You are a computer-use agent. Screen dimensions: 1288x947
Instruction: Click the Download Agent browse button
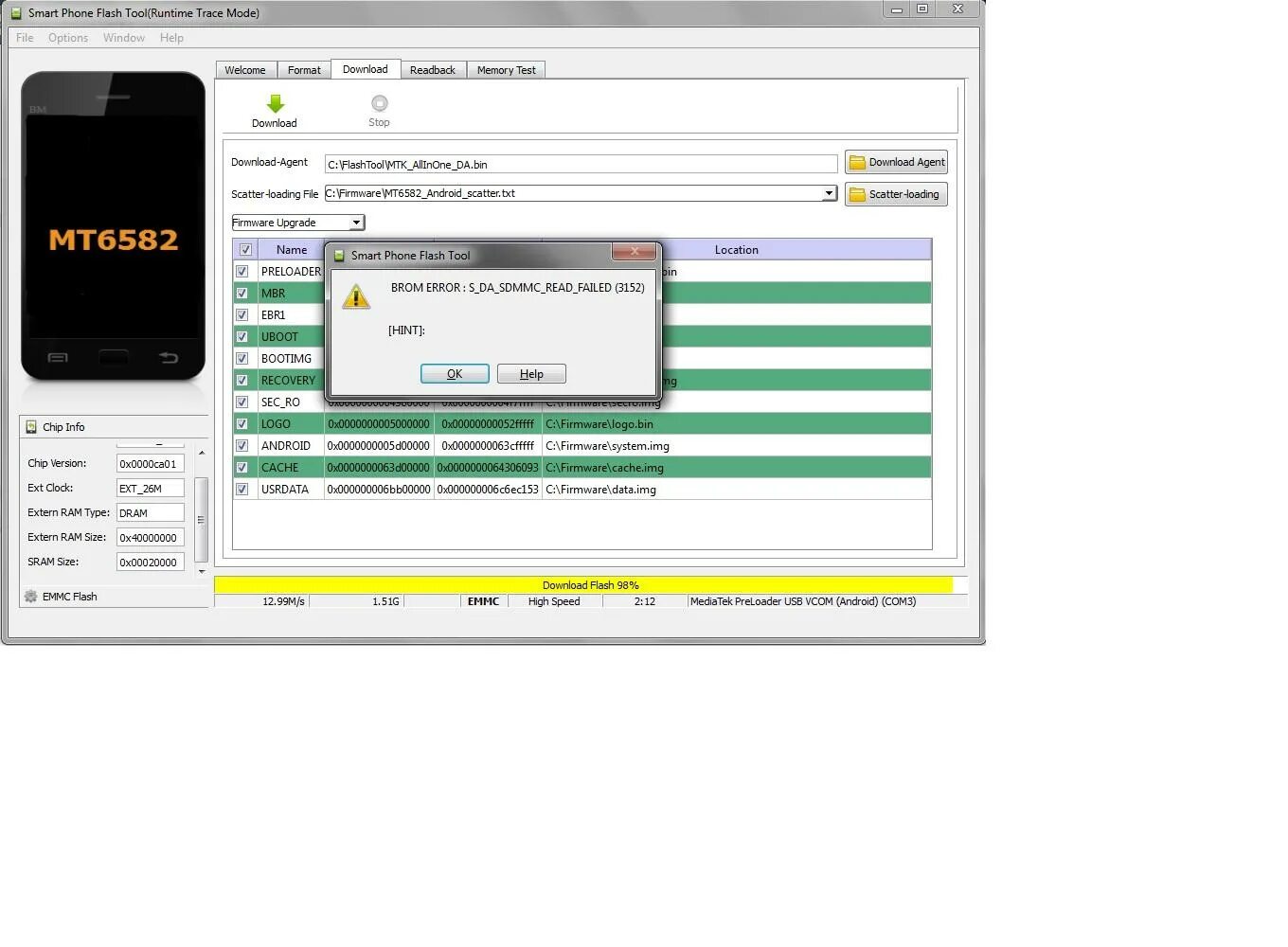896,162
